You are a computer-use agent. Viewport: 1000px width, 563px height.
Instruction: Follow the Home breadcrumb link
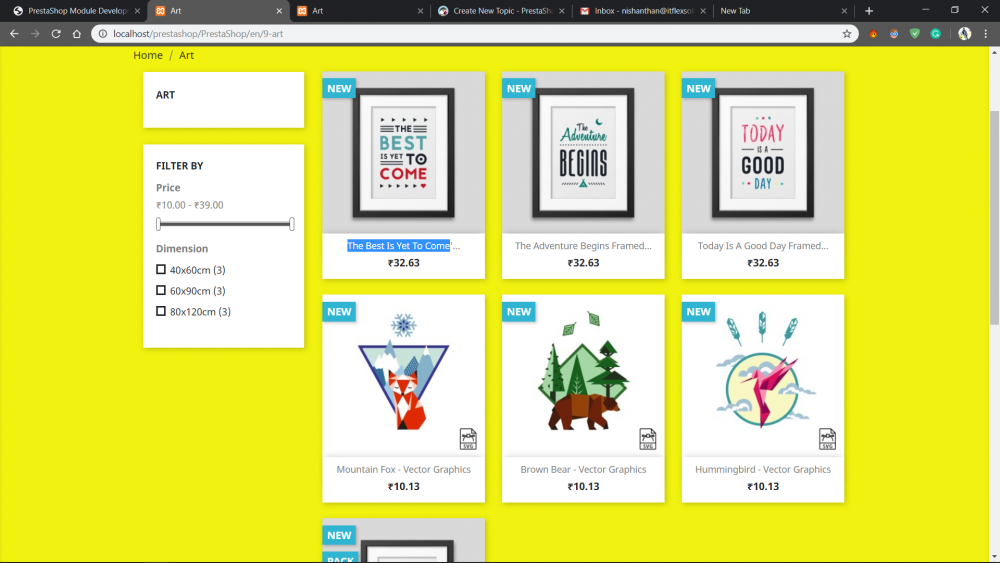148,55
